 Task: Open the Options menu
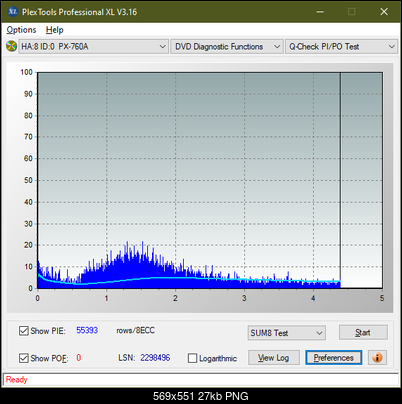21,30
